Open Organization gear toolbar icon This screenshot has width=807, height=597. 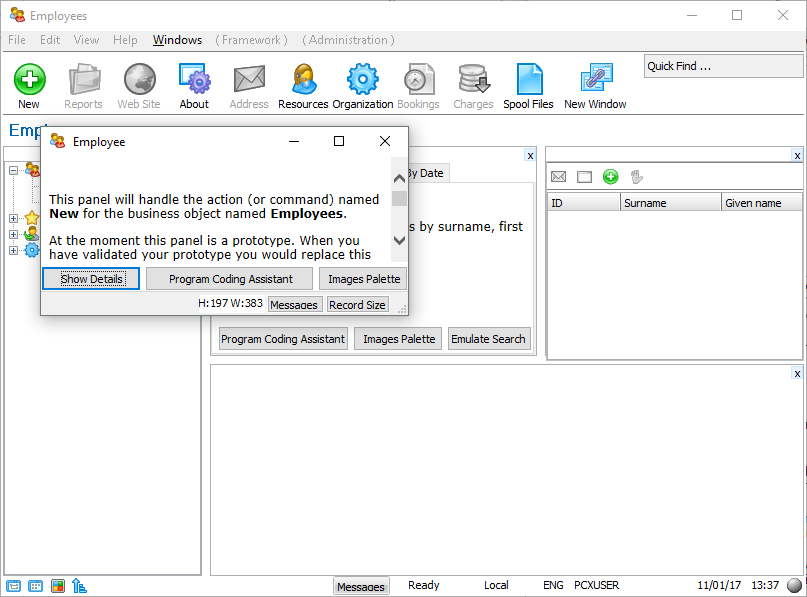362,79
